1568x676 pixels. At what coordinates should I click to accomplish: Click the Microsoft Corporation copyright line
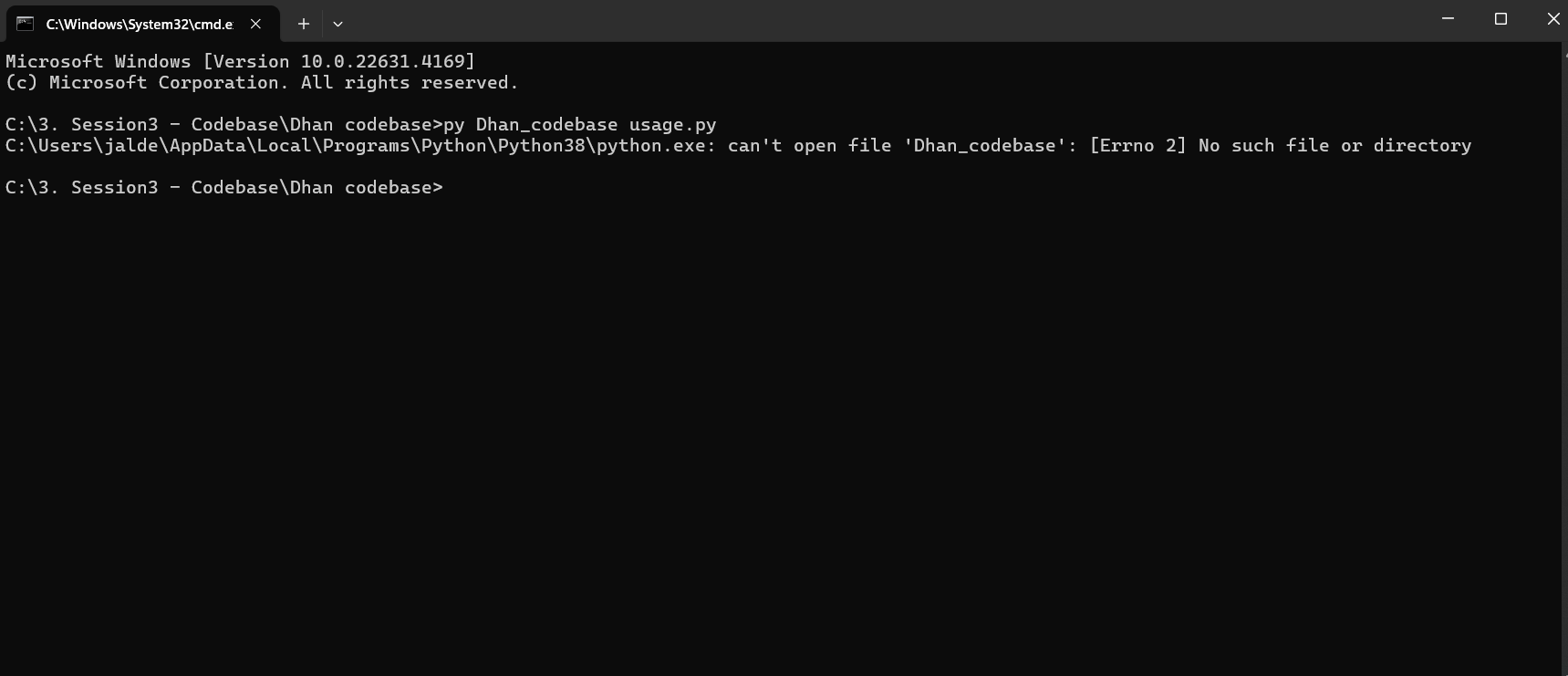point(262,82)
